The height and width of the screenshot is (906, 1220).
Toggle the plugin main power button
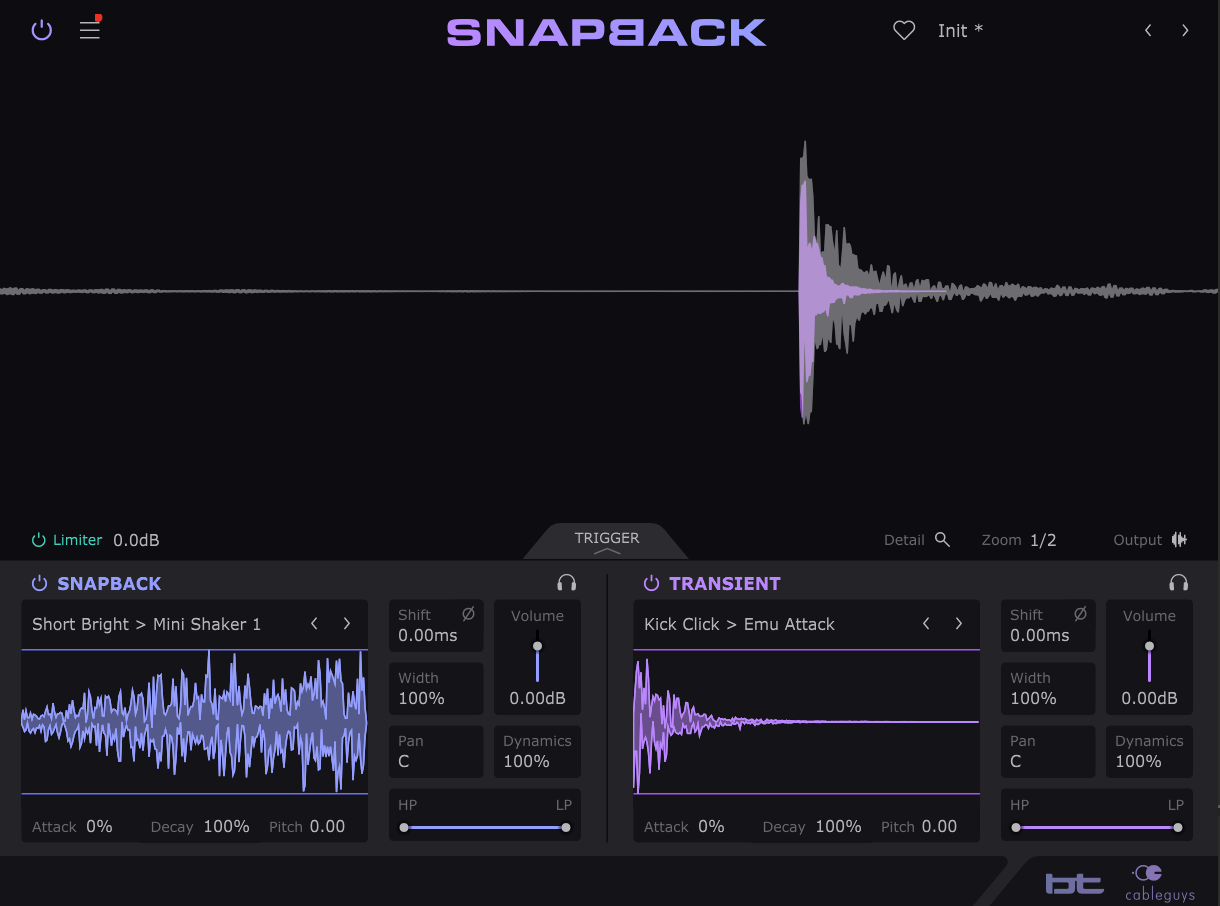coord(41,30)
